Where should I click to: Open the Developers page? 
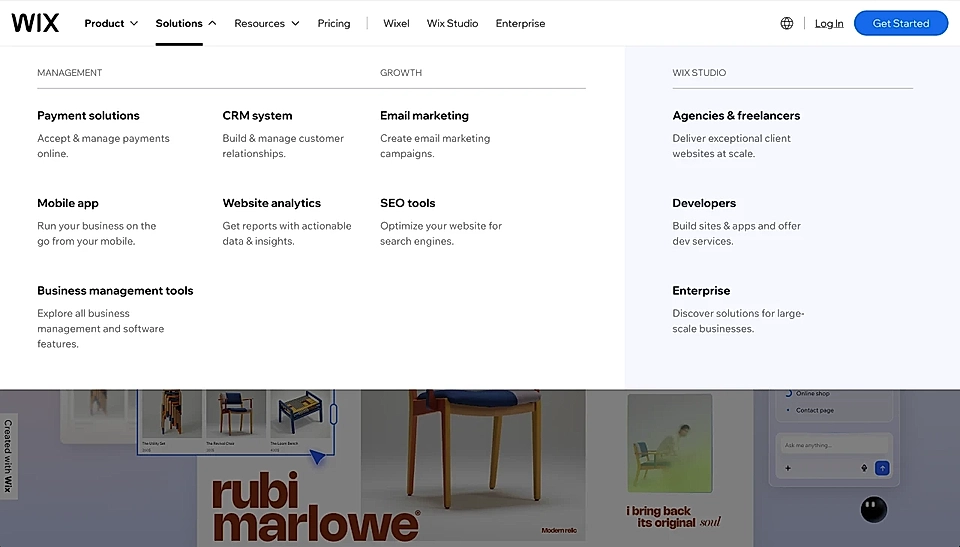(x=704, y=203)
